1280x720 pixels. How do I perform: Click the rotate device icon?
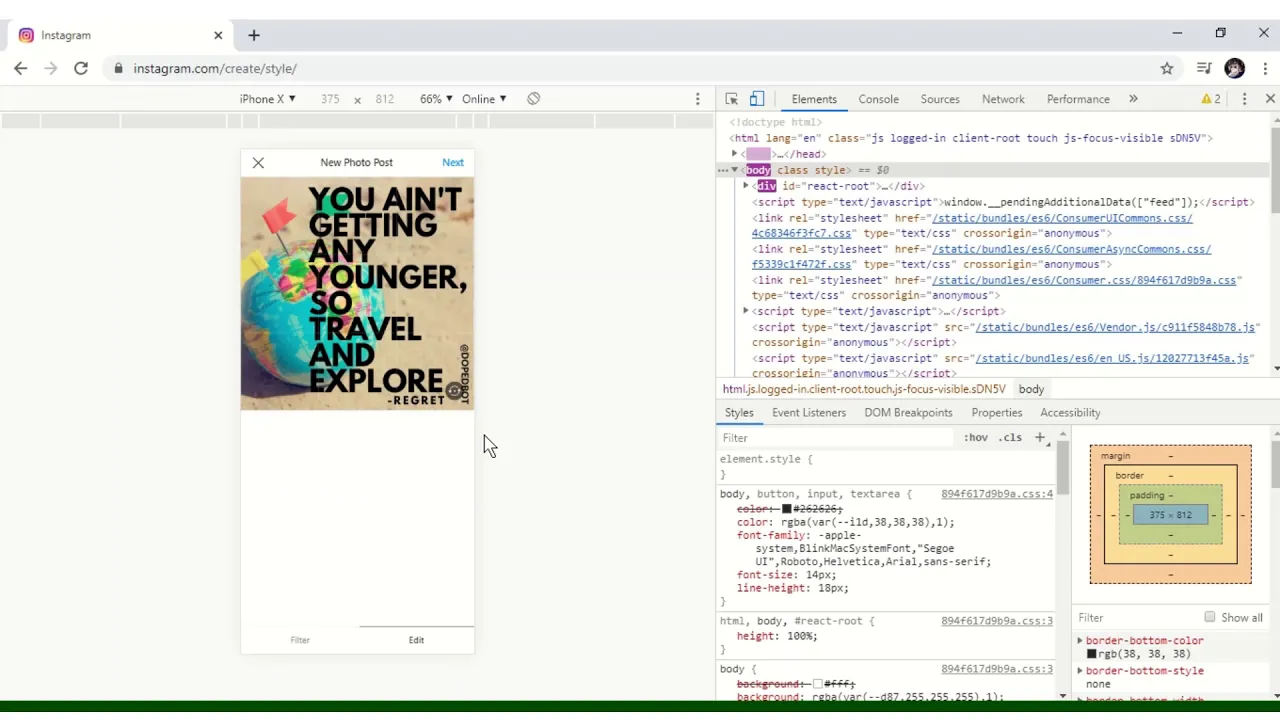pos(534,99)
